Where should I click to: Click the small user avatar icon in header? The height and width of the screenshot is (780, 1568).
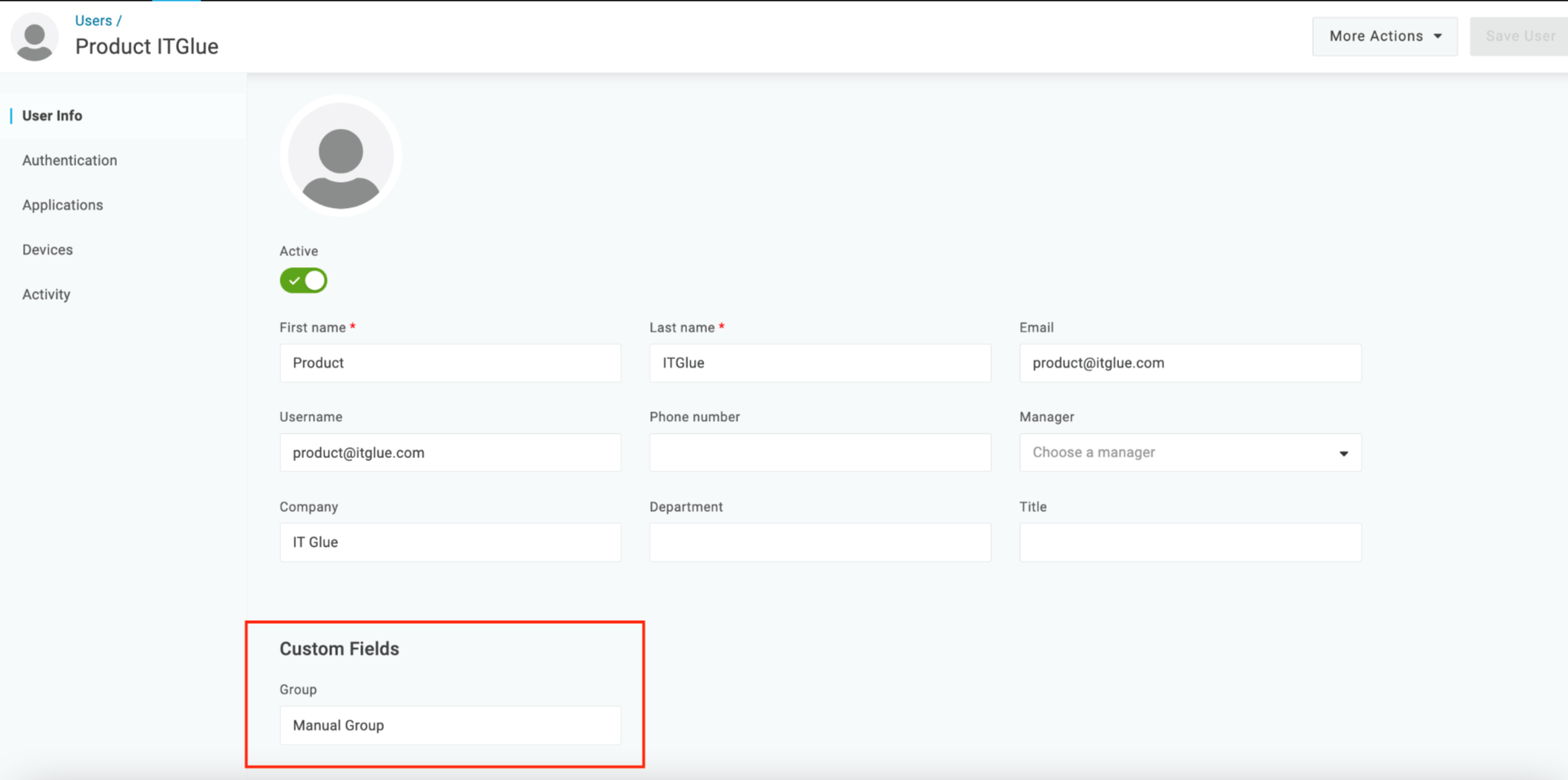click(35, 37)
